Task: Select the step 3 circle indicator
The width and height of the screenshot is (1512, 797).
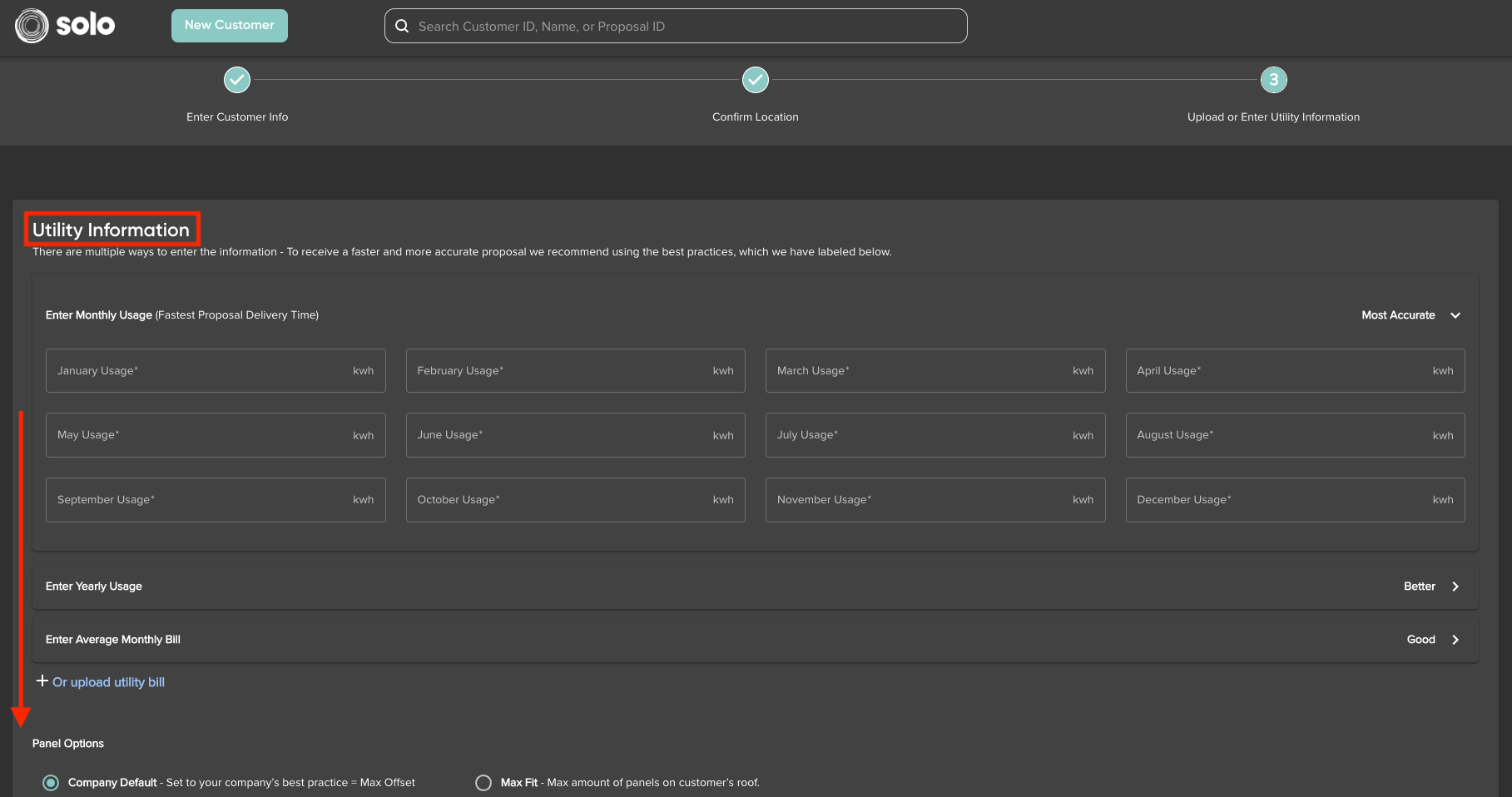Action: (x=1273, y=80)
